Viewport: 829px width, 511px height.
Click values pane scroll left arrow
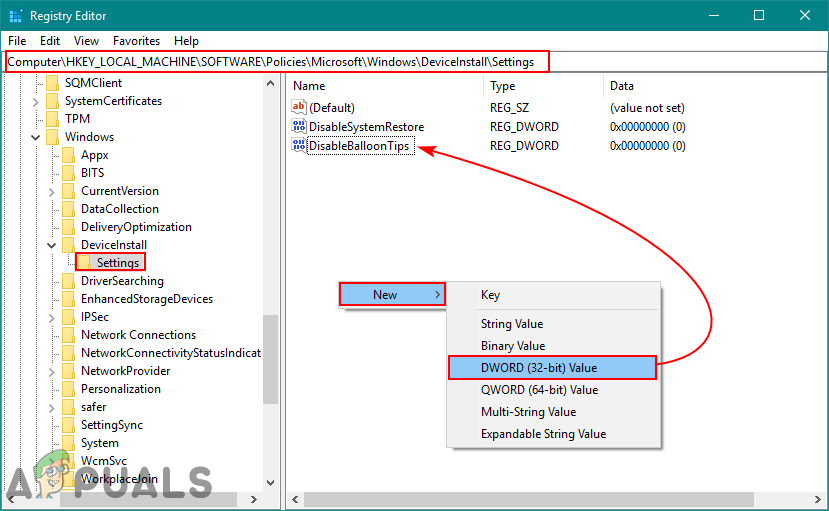click(x=295, y=499)
